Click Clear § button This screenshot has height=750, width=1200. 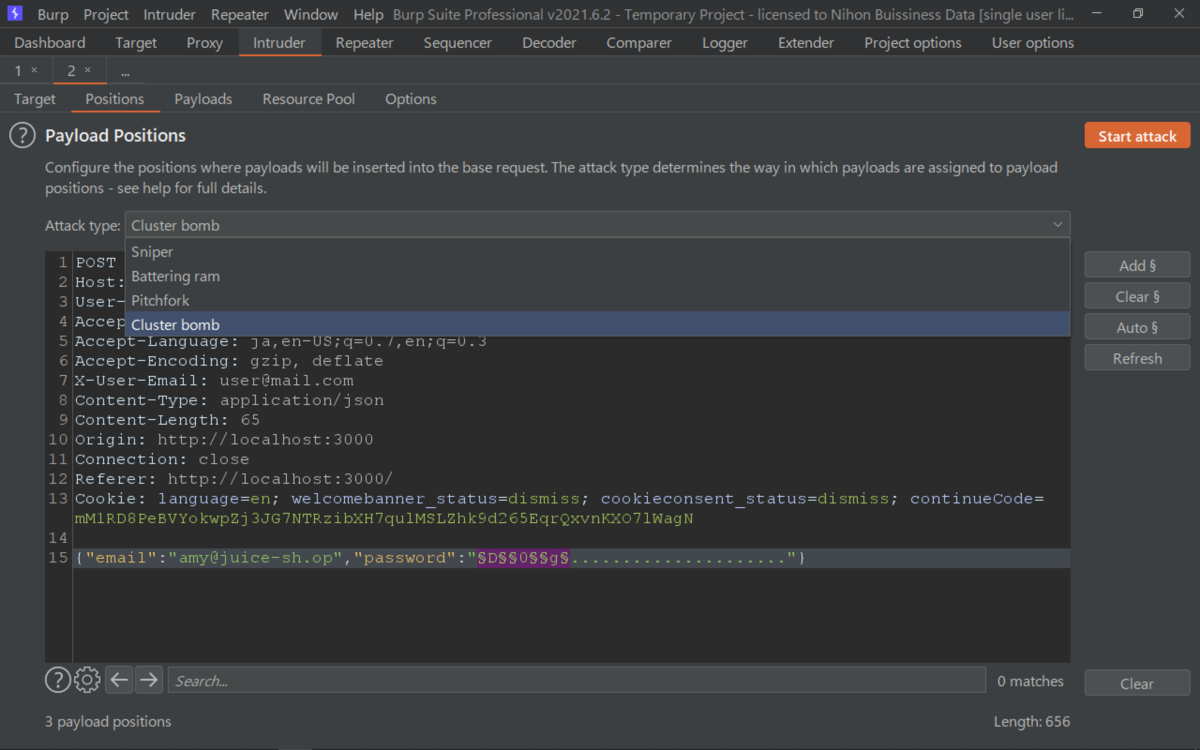pos(1138,296)
